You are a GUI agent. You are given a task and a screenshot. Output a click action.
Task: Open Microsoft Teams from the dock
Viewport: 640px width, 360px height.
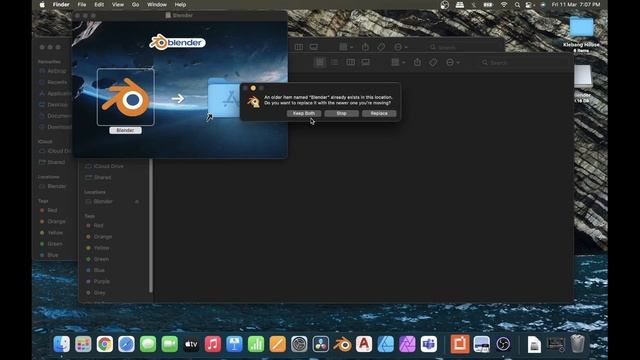429,344
